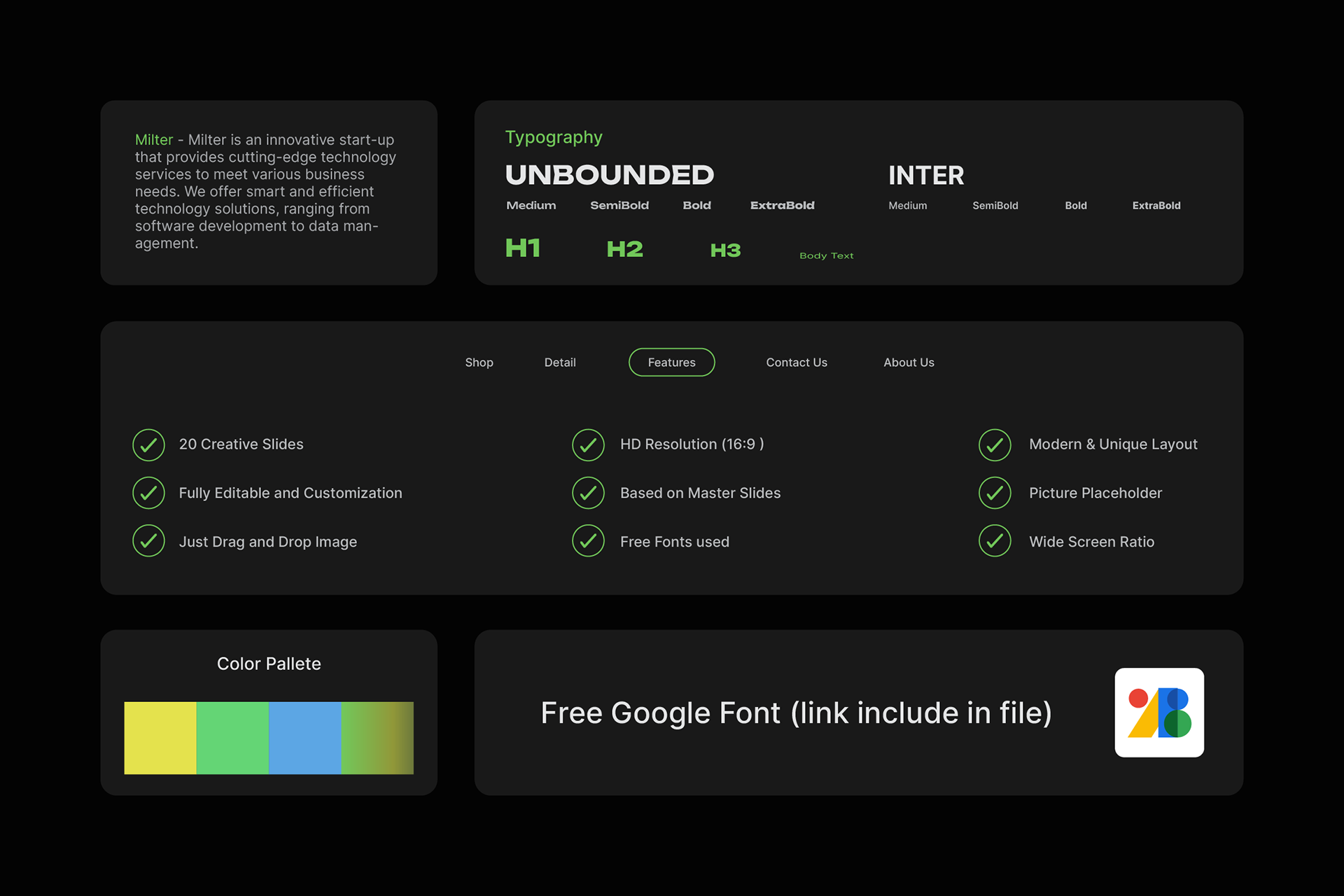Click checkmark beside Fully Editable and Customization
This screenshot has width=1344, height=896.
pyautogui.click(x=148, y=493)
